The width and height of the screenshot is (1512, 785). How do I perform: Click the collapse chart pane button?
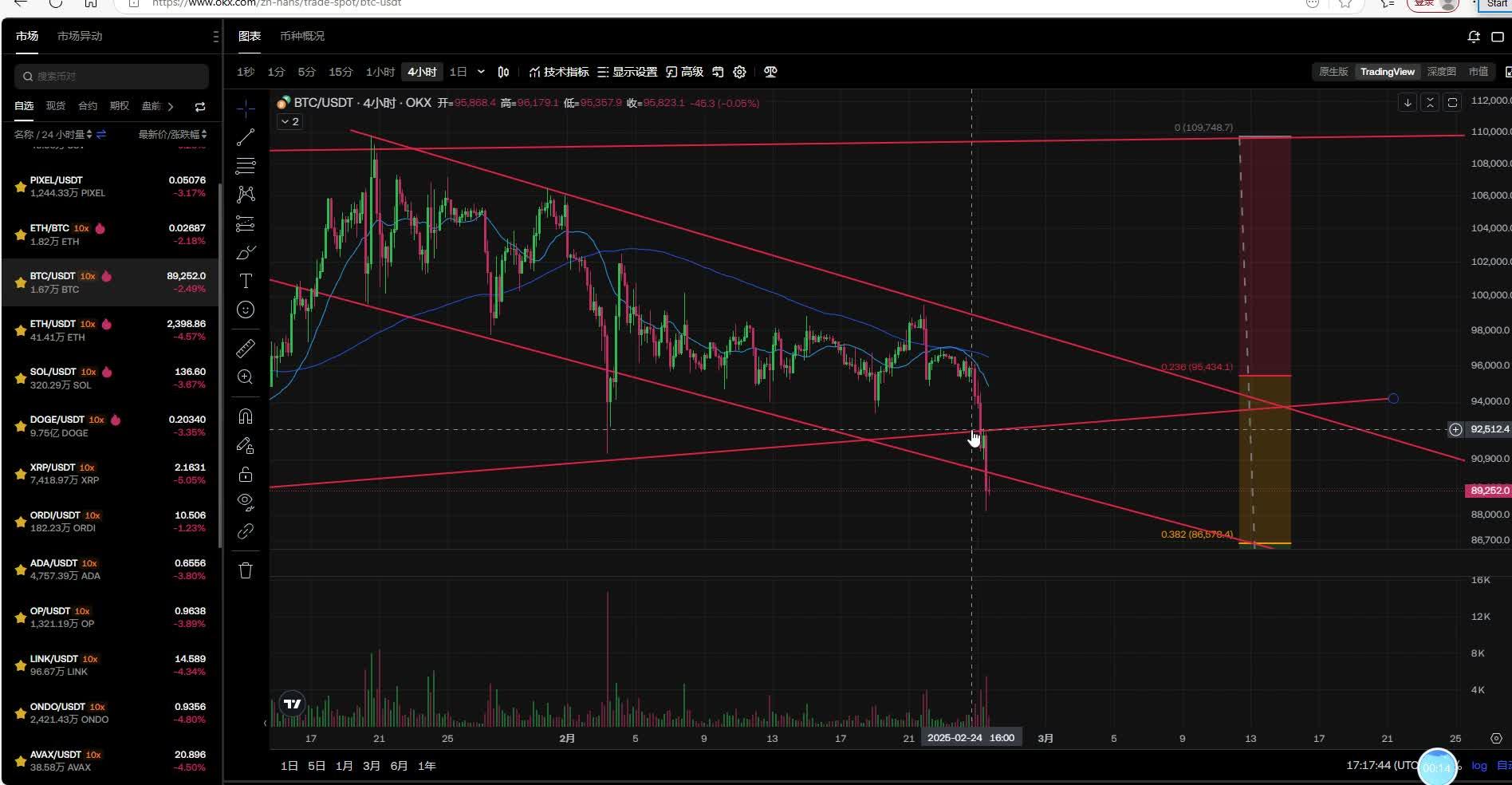(x=1430, y=102)
